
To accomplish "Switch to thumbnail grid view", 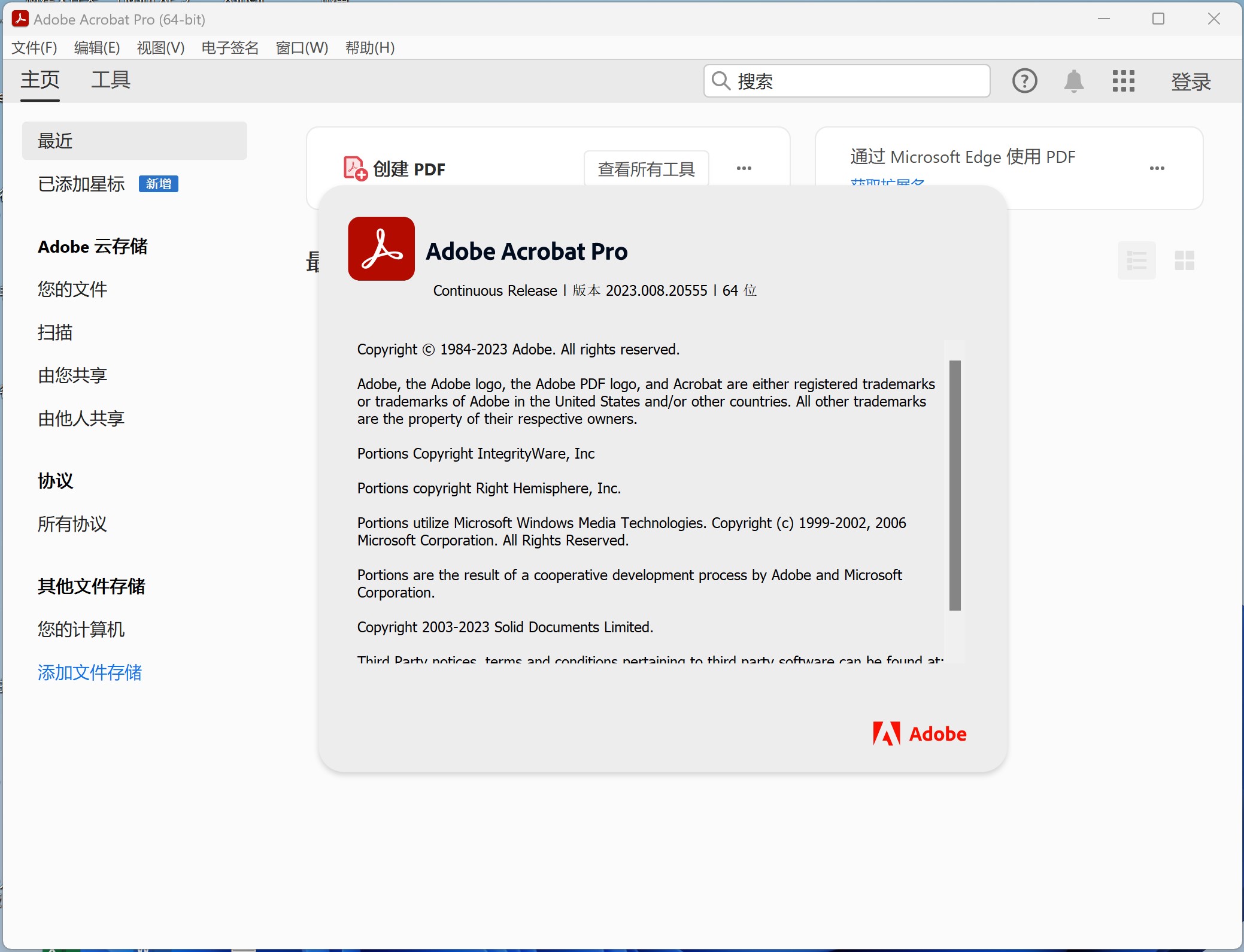I will tap(1184, 260).
